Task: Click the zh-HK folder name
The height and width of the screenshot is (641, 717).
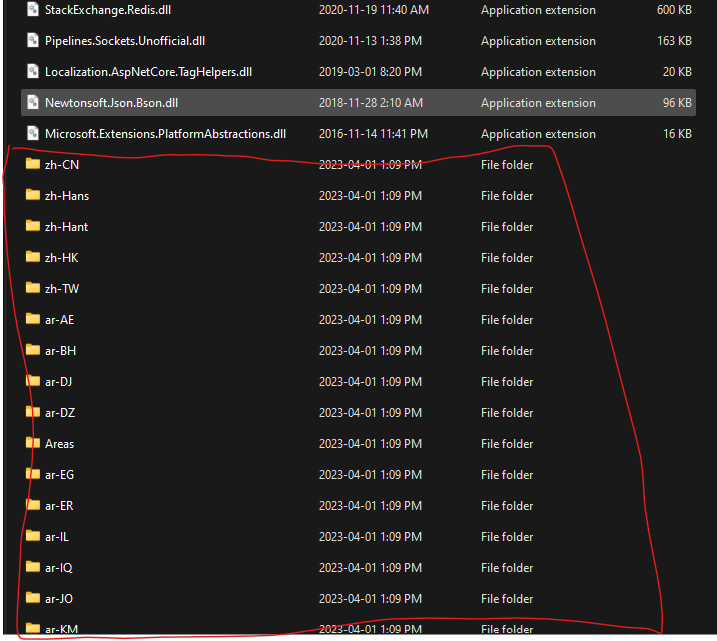Action: click(x=61, y=258)
